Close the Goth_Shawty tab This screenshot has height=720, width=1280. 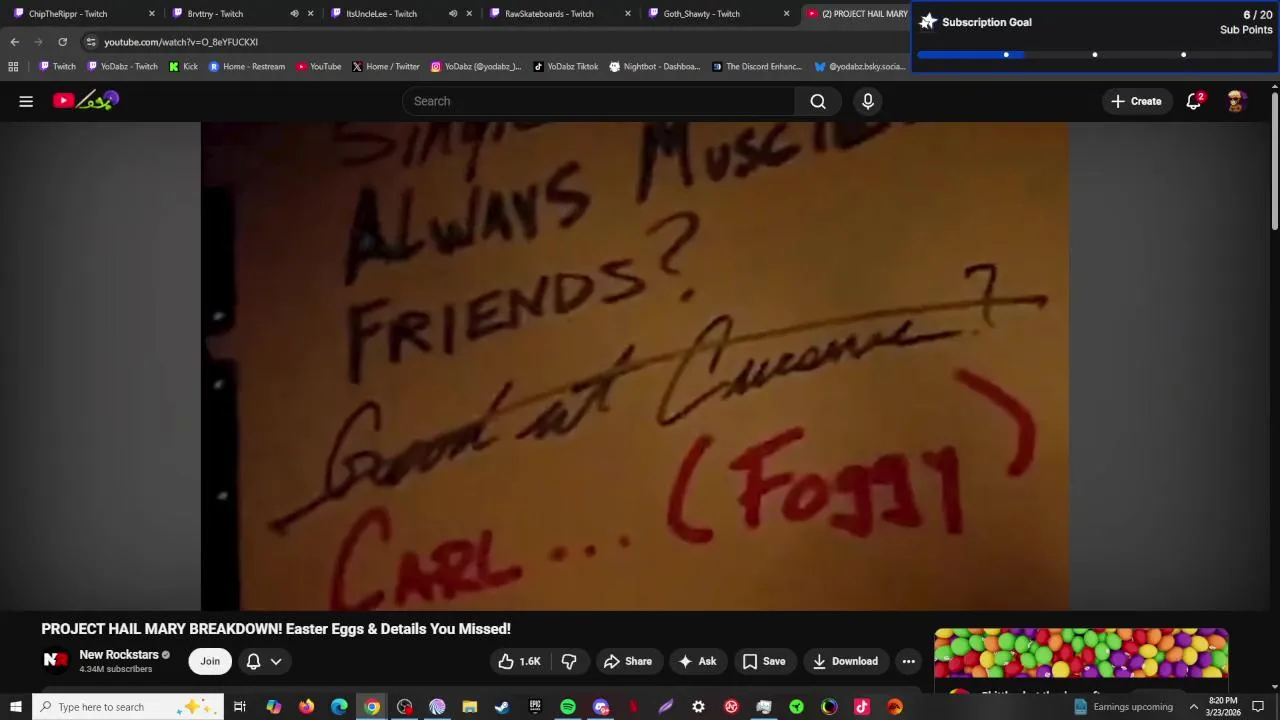click(786, 14)
